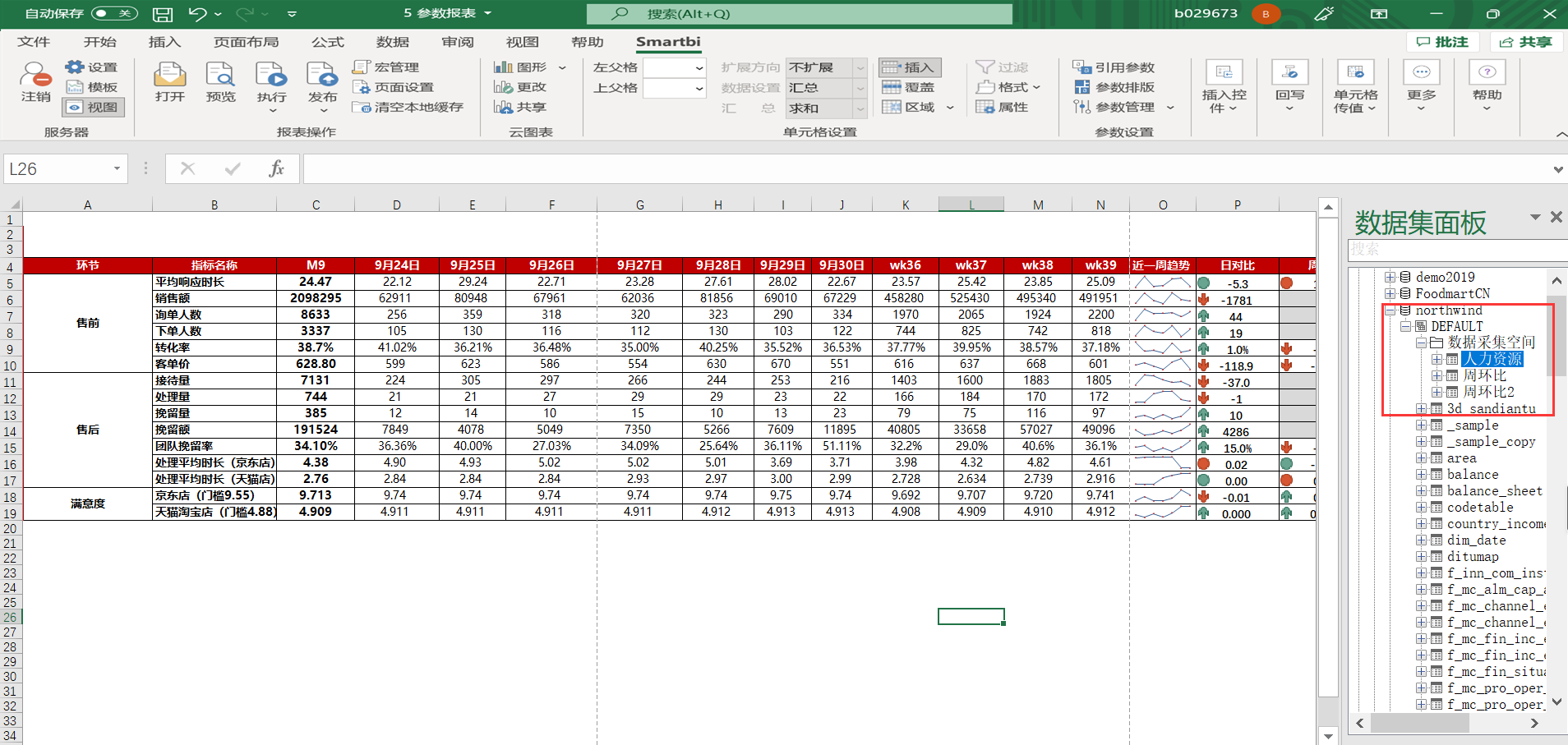Expand the balance_sheet table node
This screenshot has height=745, width=1568.
1421,490
